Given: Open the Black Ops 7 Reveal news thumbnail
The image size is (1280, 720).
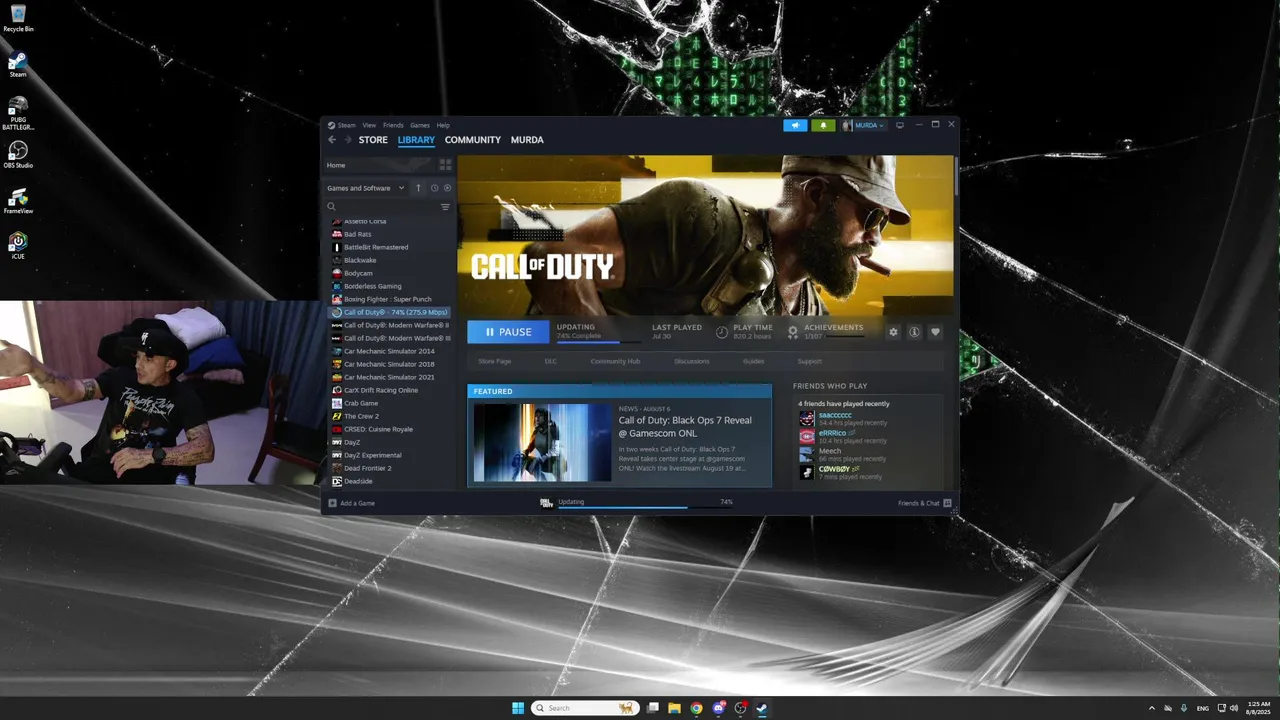Looking at the screenshot, I should point(543,443).
